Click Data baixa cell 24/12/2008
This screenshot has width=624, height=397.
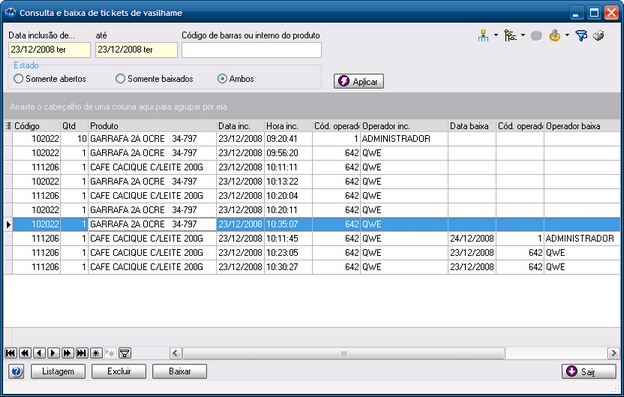coord(472,239)
